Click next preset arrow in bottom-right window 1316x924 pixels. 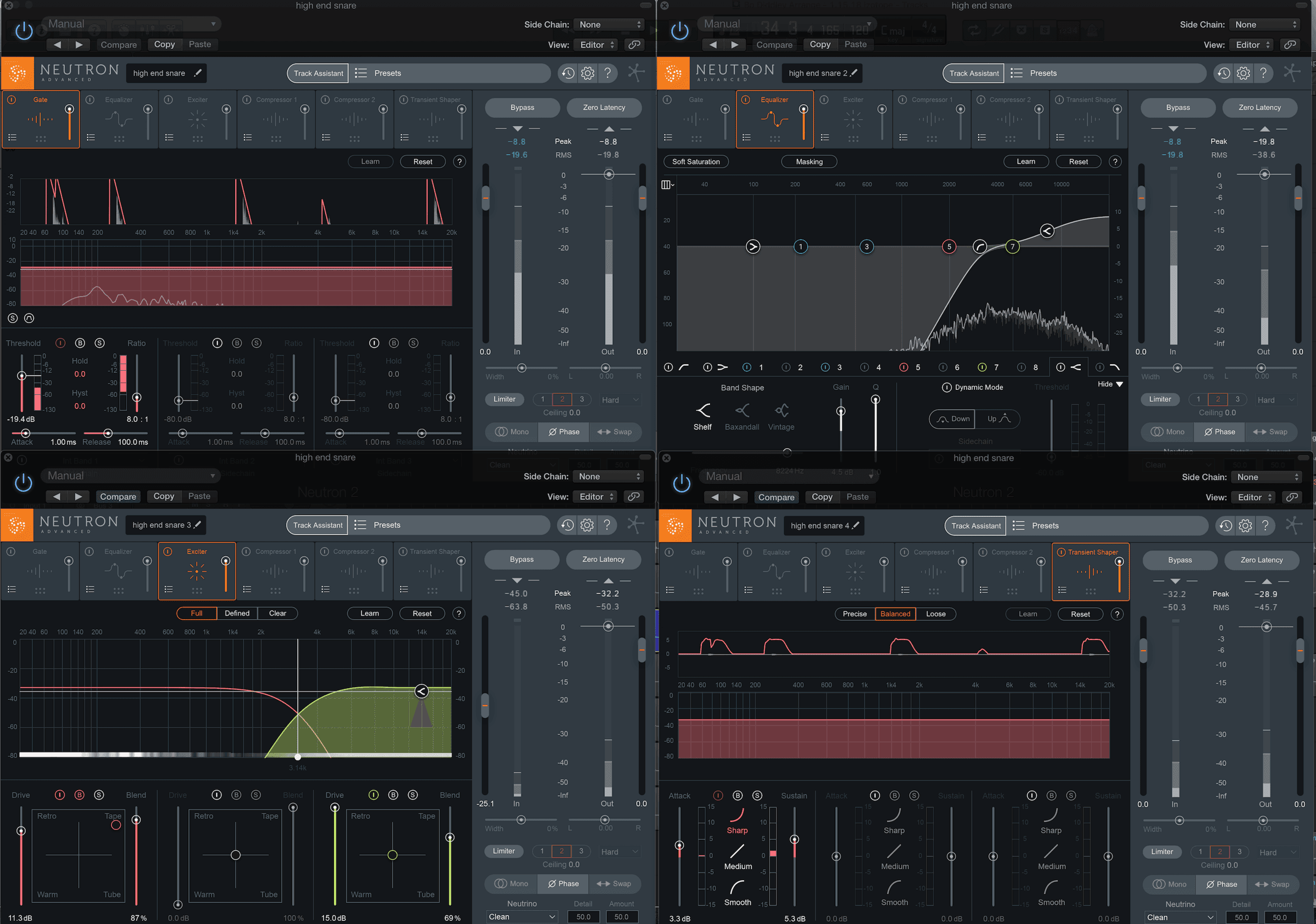(737, 497)
